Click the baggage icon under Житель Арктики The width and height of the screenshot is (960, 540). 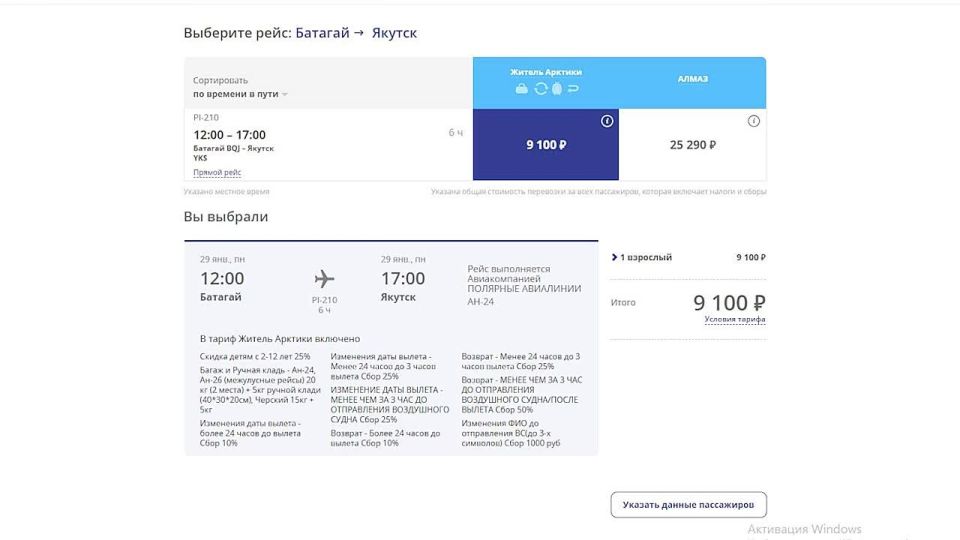[522, 89]
